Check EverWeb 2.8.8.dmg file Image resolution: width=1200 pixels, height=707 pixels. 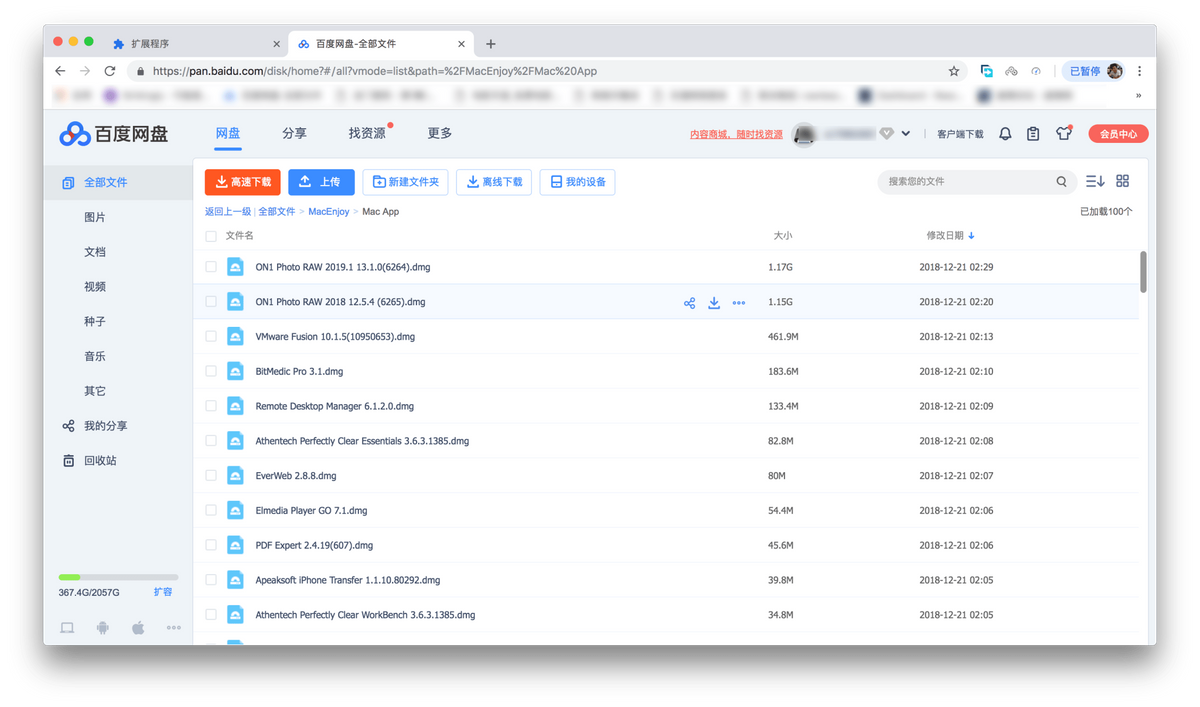[211, 476]
